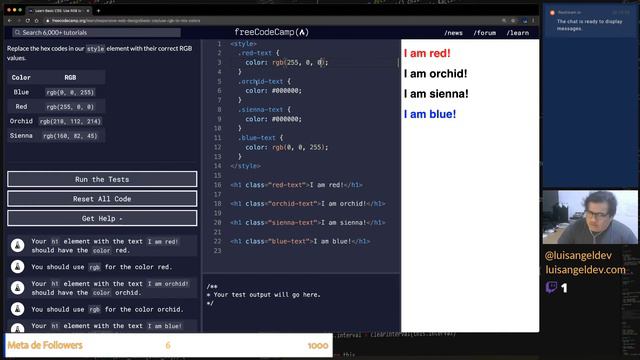
Task: Click the chat notification message panel
Action: pos(590,21)
